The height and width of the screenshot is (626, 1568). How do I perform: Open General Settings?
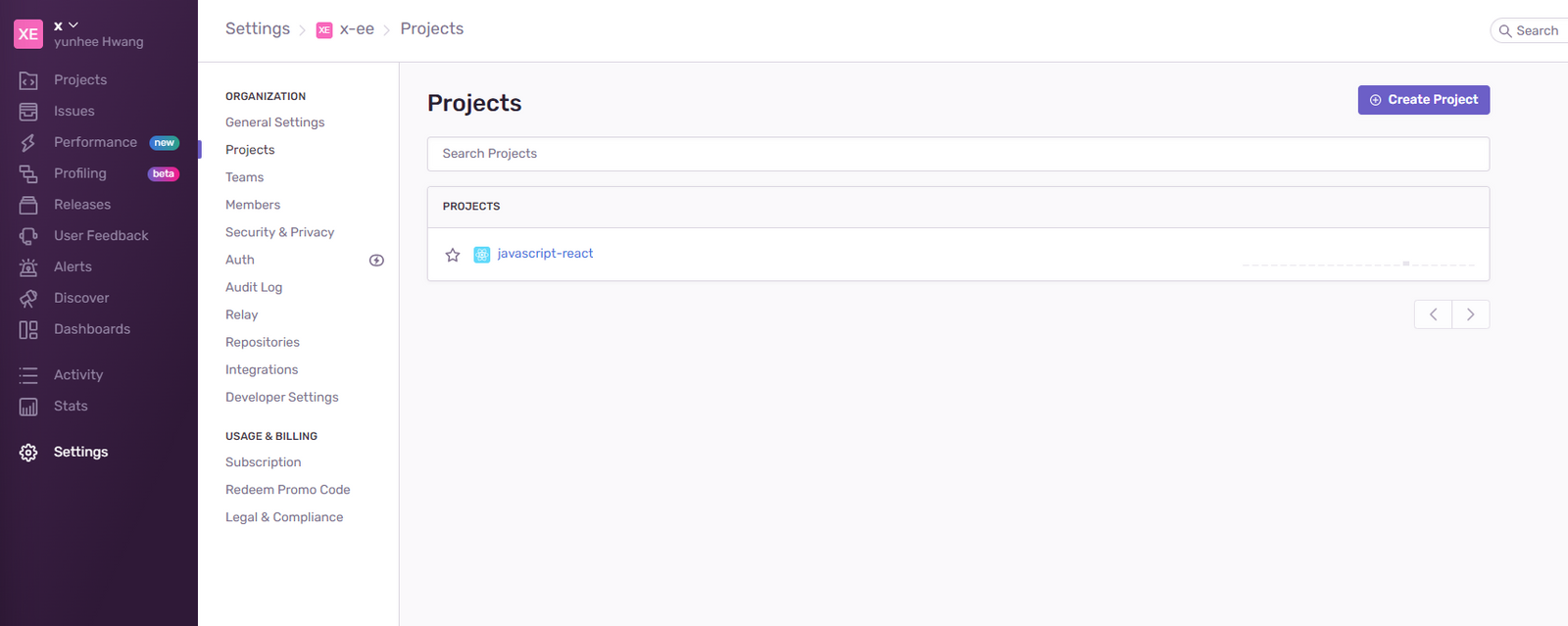pos(274,122)
